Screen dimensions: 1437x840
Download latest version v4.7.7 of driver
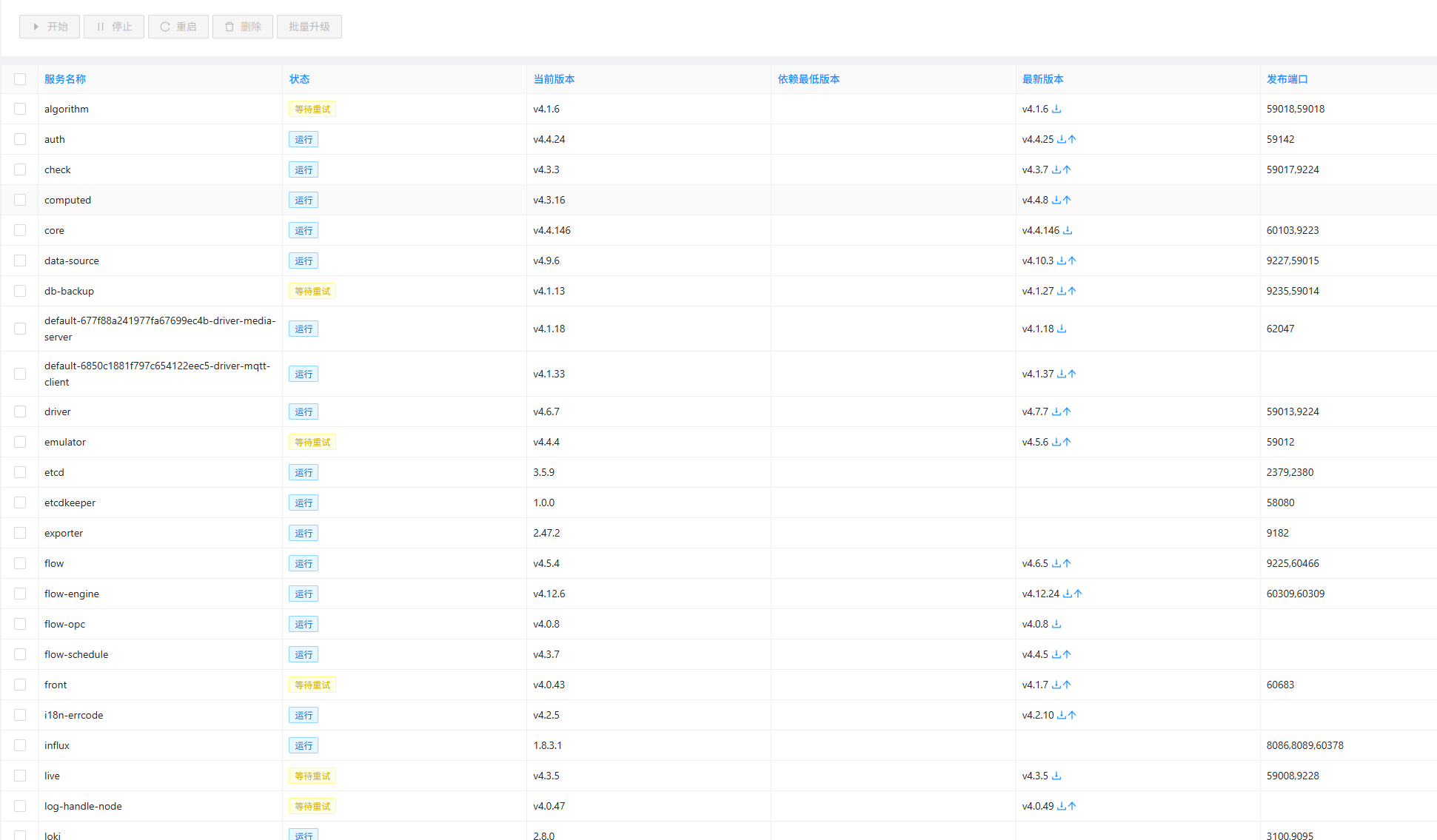[x=1056, y=411]
